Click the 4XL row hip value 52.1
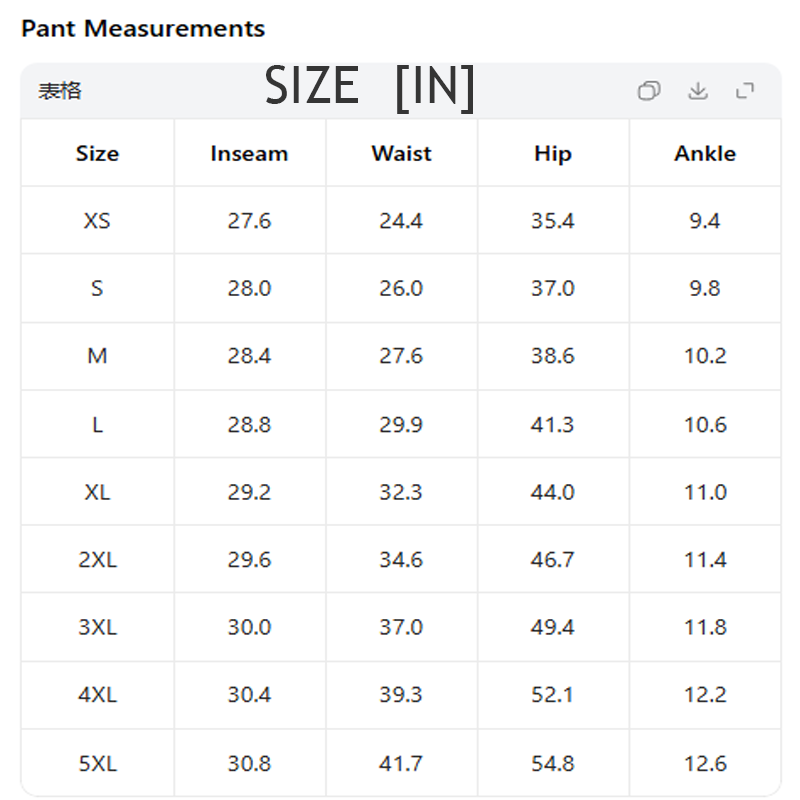Viewport: 800px width, 800px height. coord(553,695)
